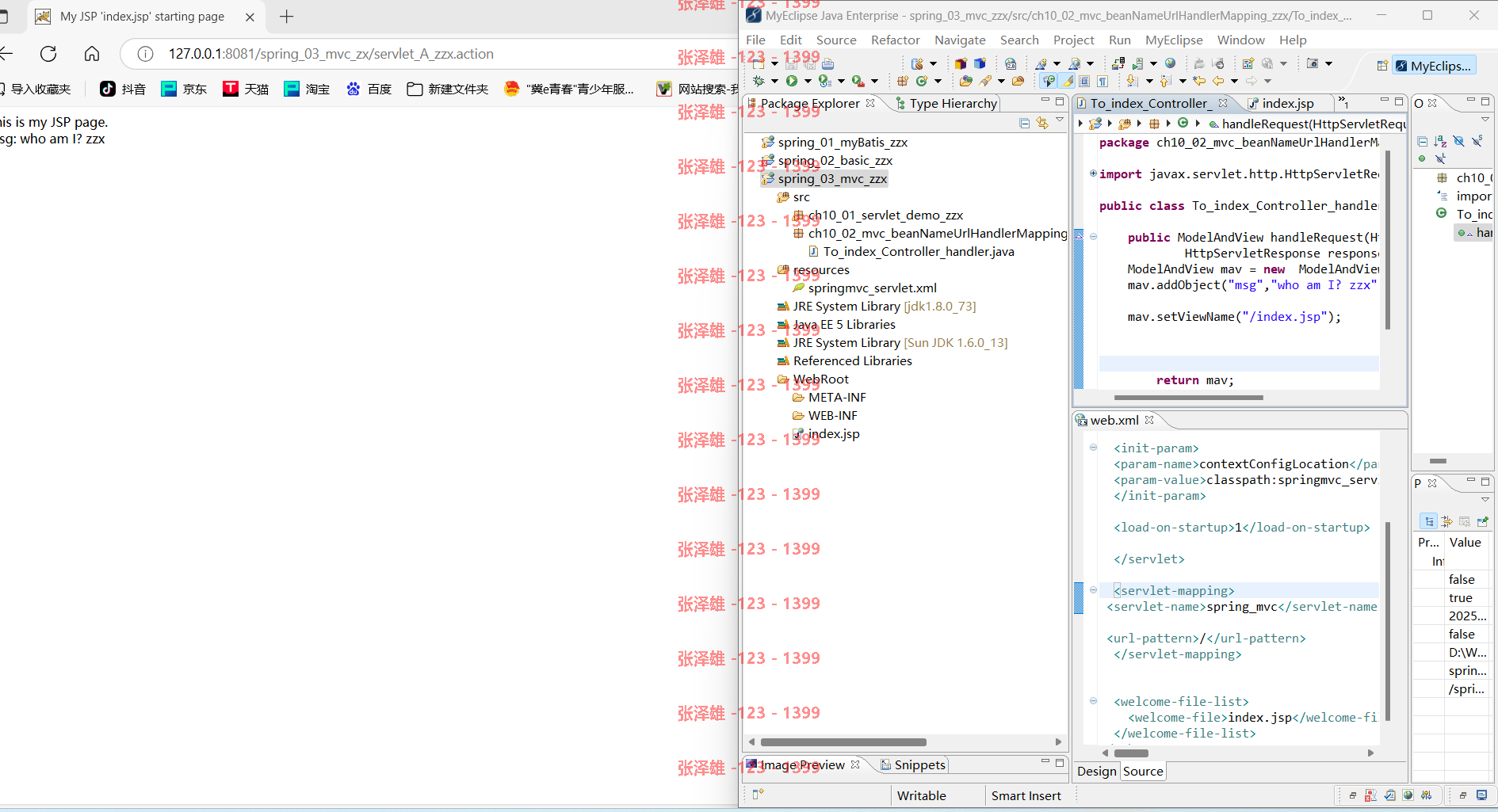Screen dimensions: 1498x812
Task: Collapse the welcome-file-list fold in web.xml
Action: pos(1093,701)
